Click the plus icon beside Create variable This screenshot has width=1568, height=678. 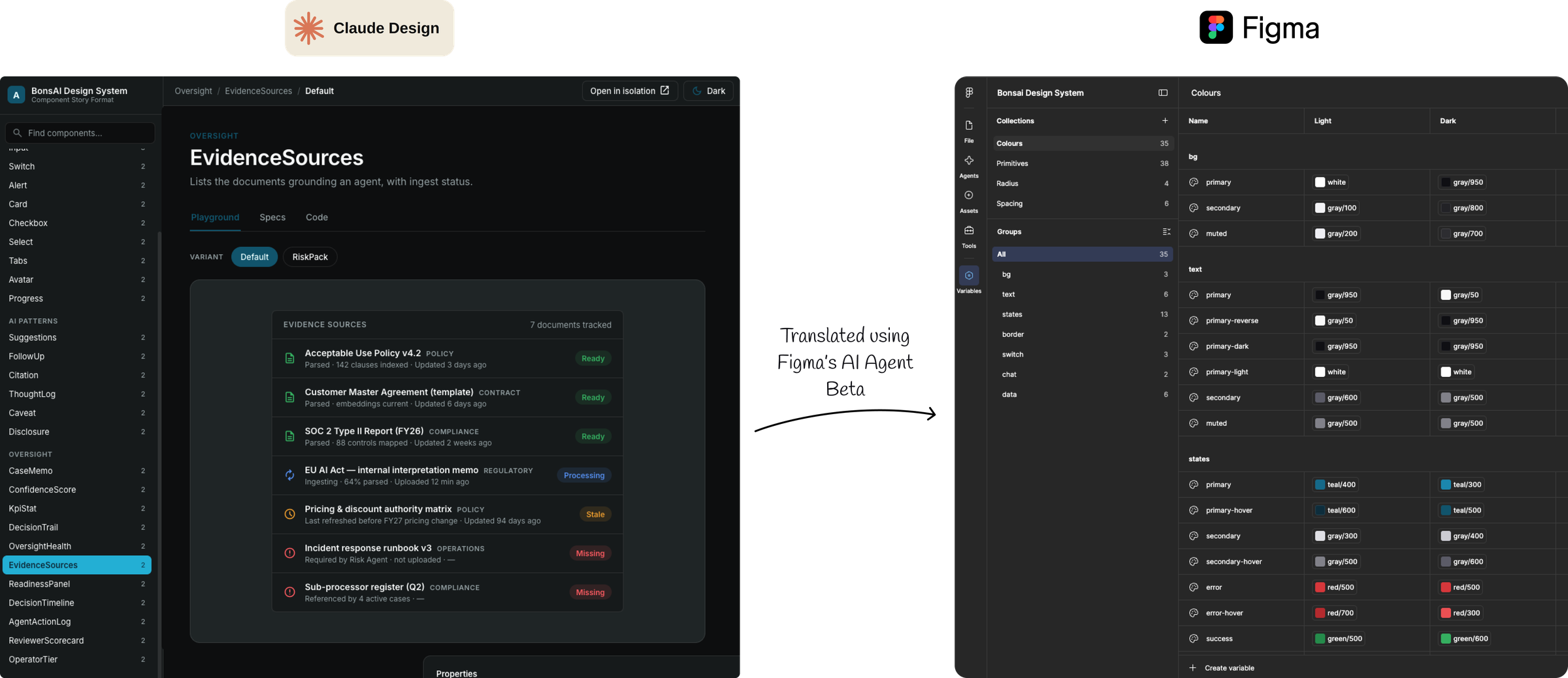coord(1193,668)
